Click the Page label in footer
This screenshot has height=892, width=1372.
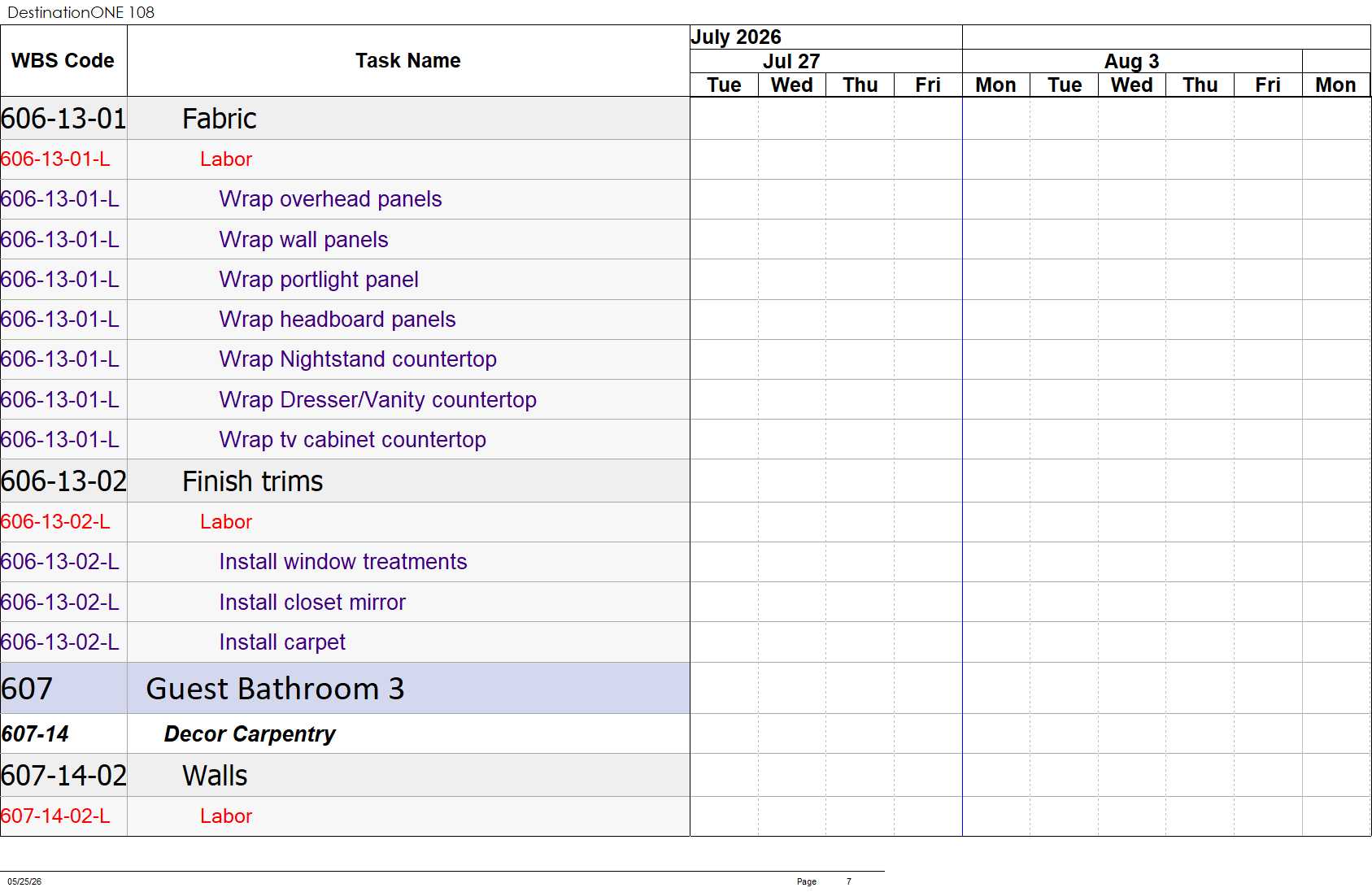pyautogui.click(x=807, y=881)
